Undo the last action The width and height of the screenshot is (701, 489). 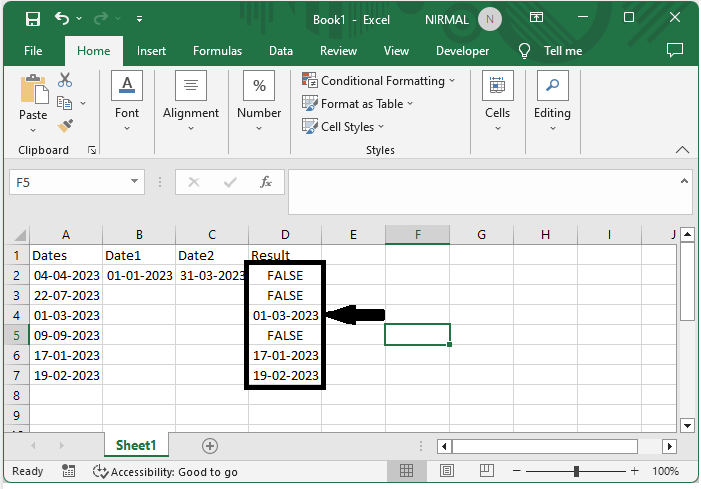pyautogui.click(x=62, y=18)
